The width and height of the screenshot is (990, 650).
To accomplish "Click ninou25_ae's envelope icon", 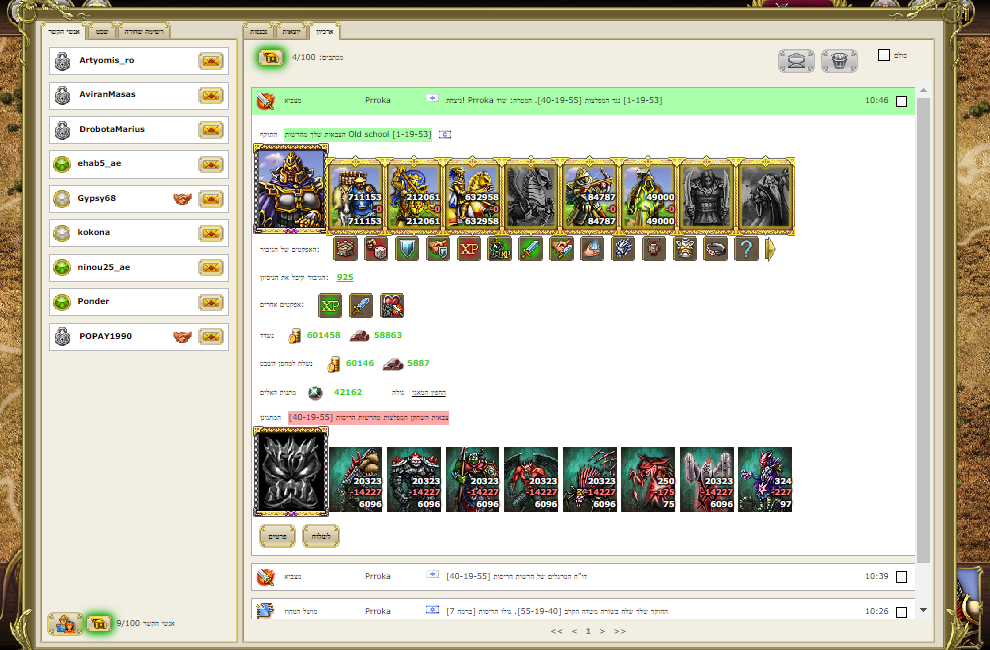I will (x=211, y=267).
